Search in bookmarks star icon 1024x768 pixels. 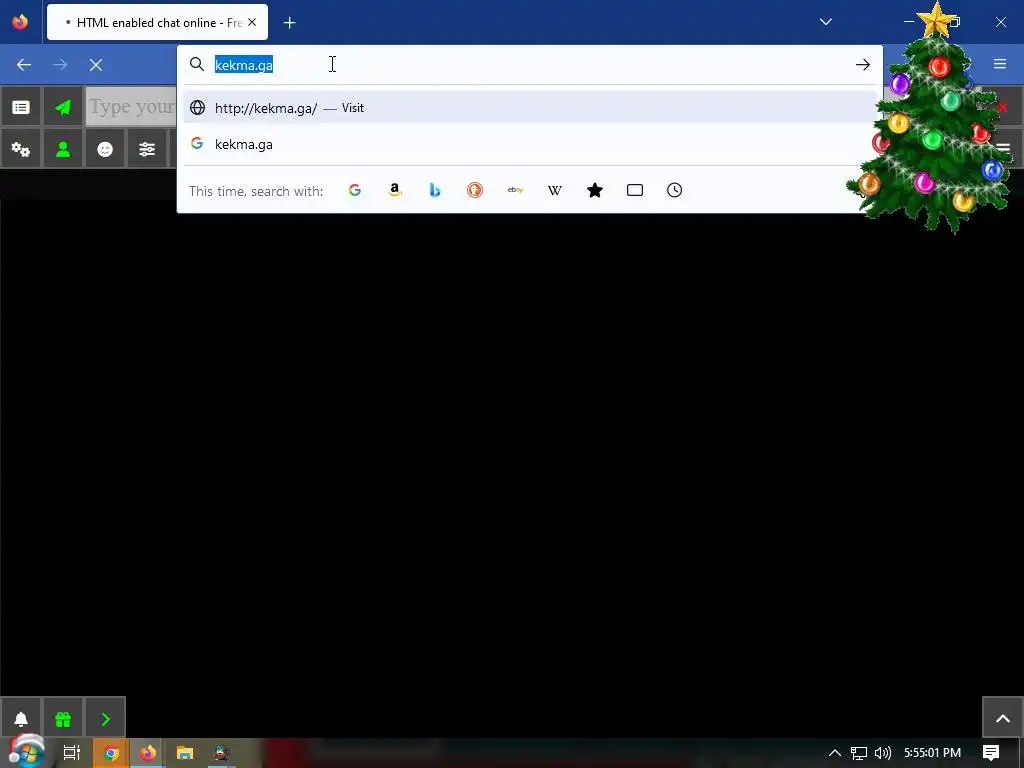click(x=595, y=190)
